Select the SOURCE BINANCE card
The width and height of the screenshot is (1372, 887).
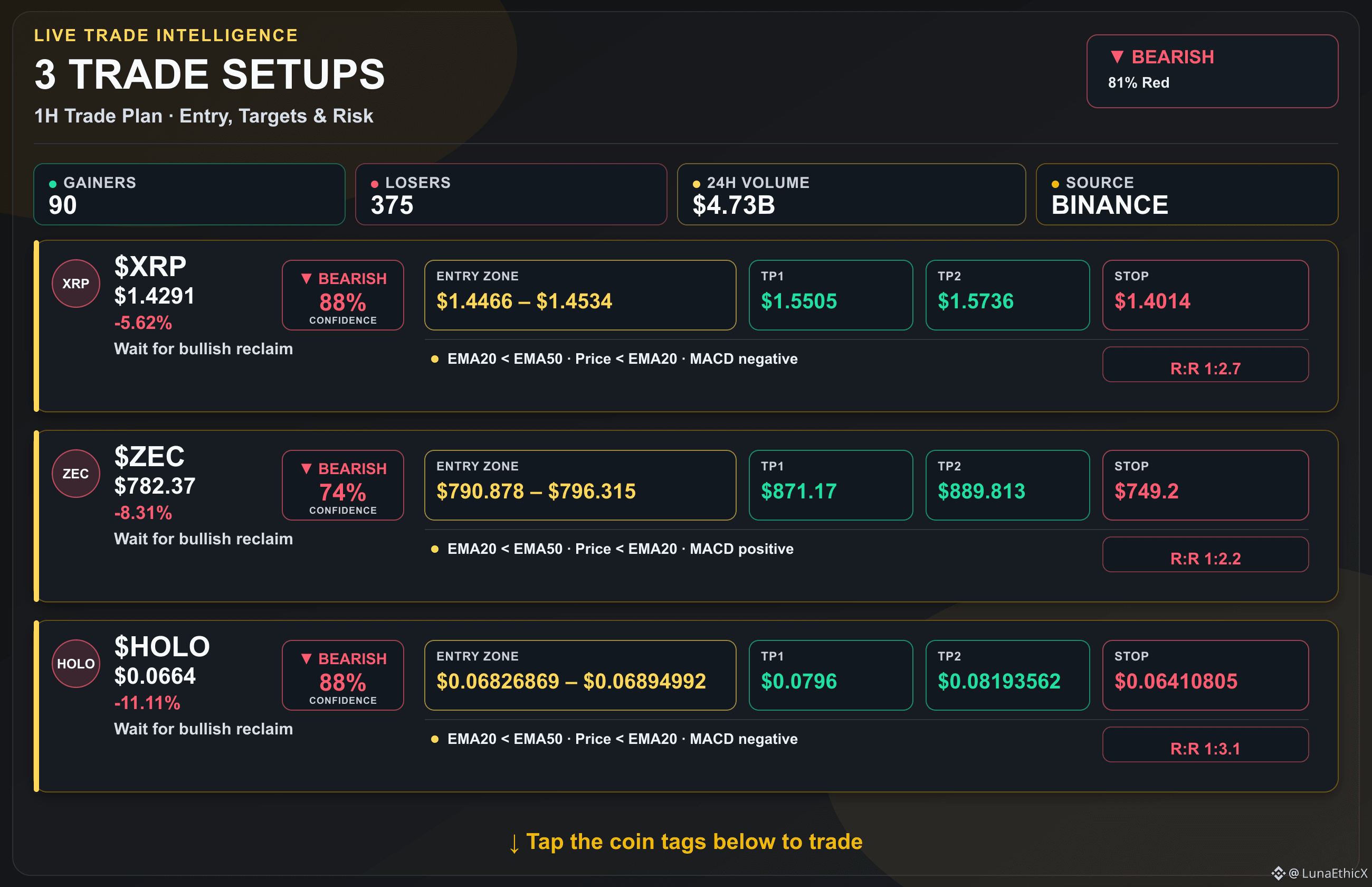tap(1187, 194)
